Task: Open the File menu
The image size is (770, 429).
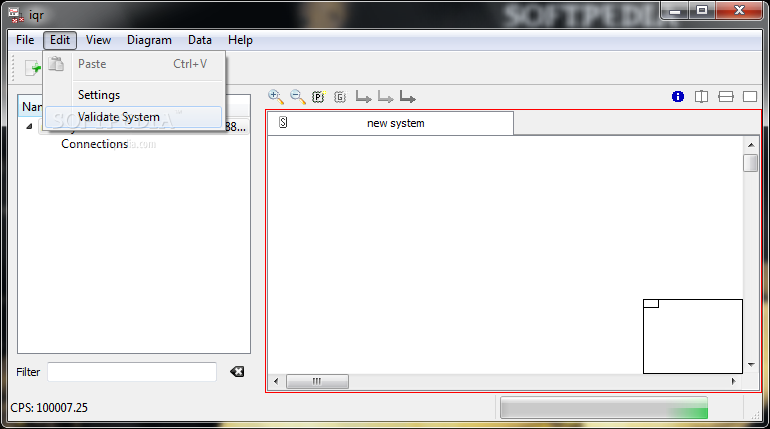Action: (x=25, y=40)
